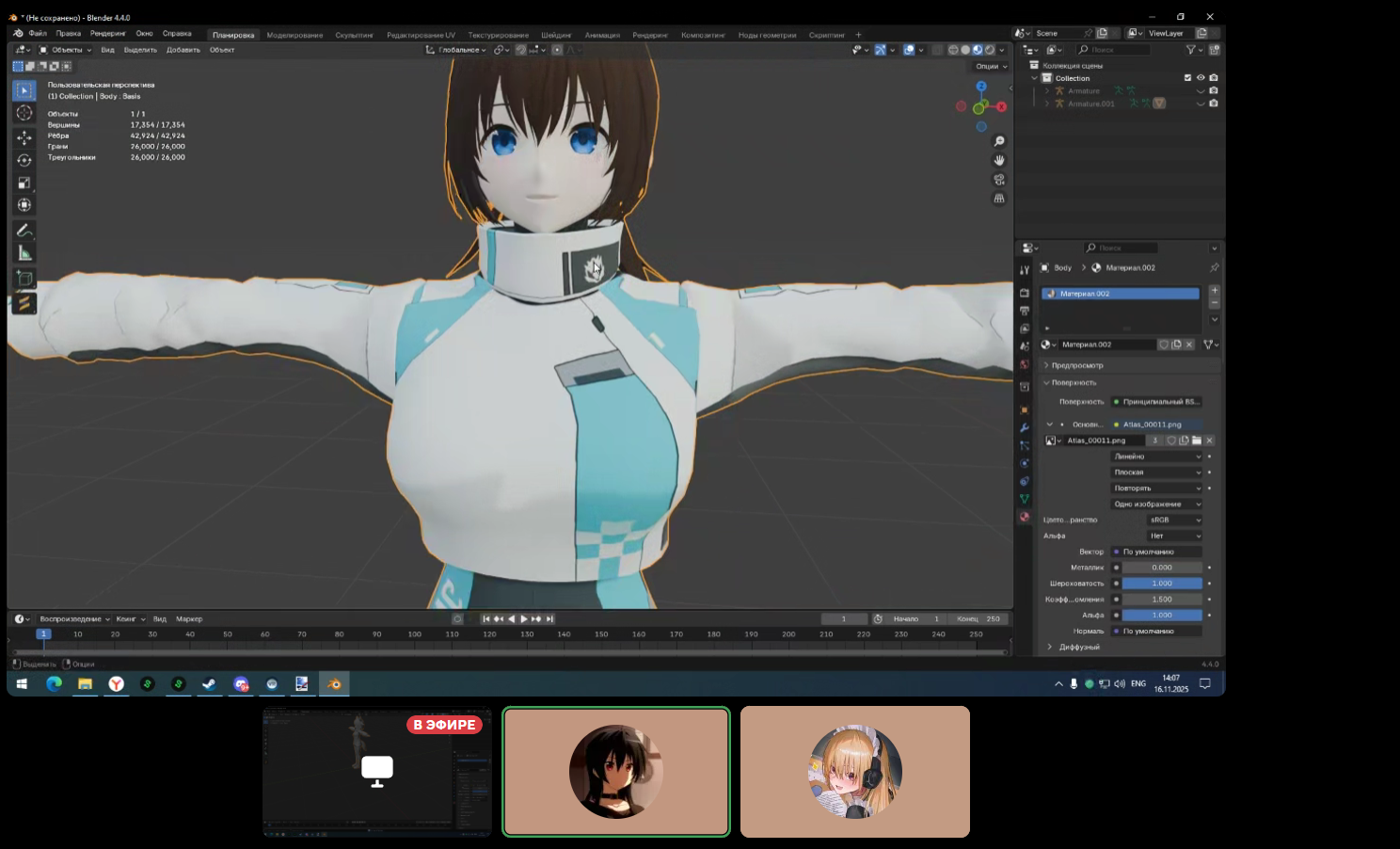The image size is (1400, 849).
Task: Hide Collection using the eye icon
Action: [x=1201, y=78]
